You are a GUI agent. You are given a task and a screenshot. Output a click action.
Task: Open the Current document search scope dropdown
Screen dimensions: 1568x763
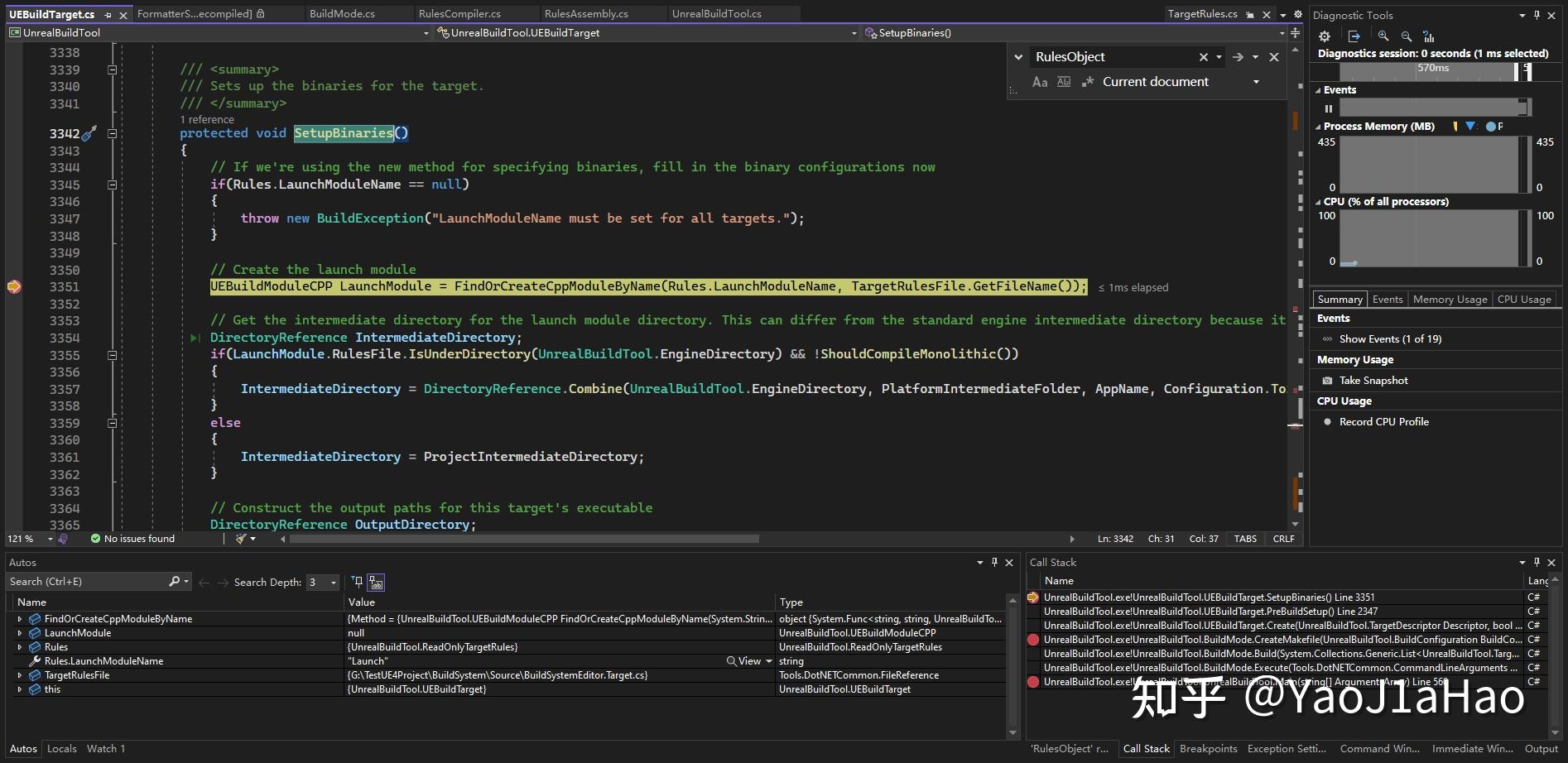(x=1255, y=81)
